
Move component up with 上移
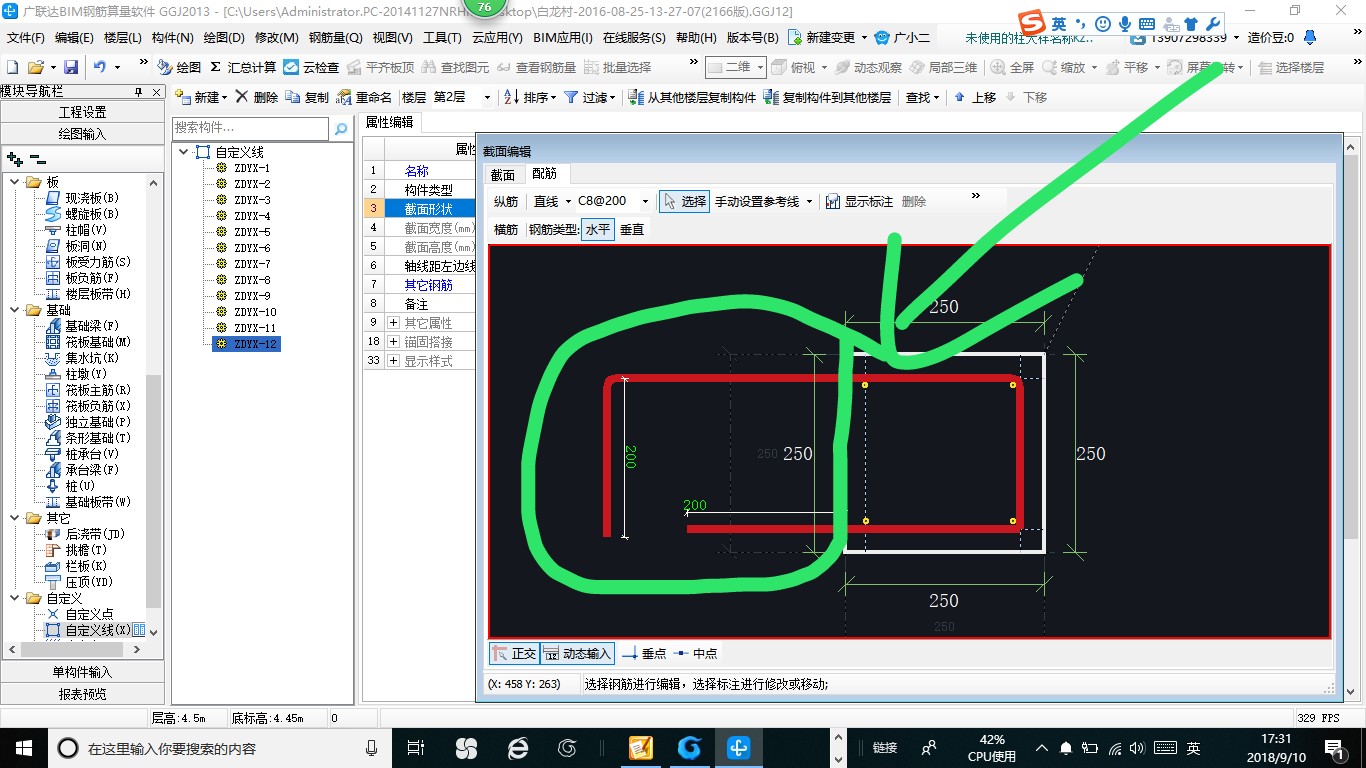tap(975, 97)
